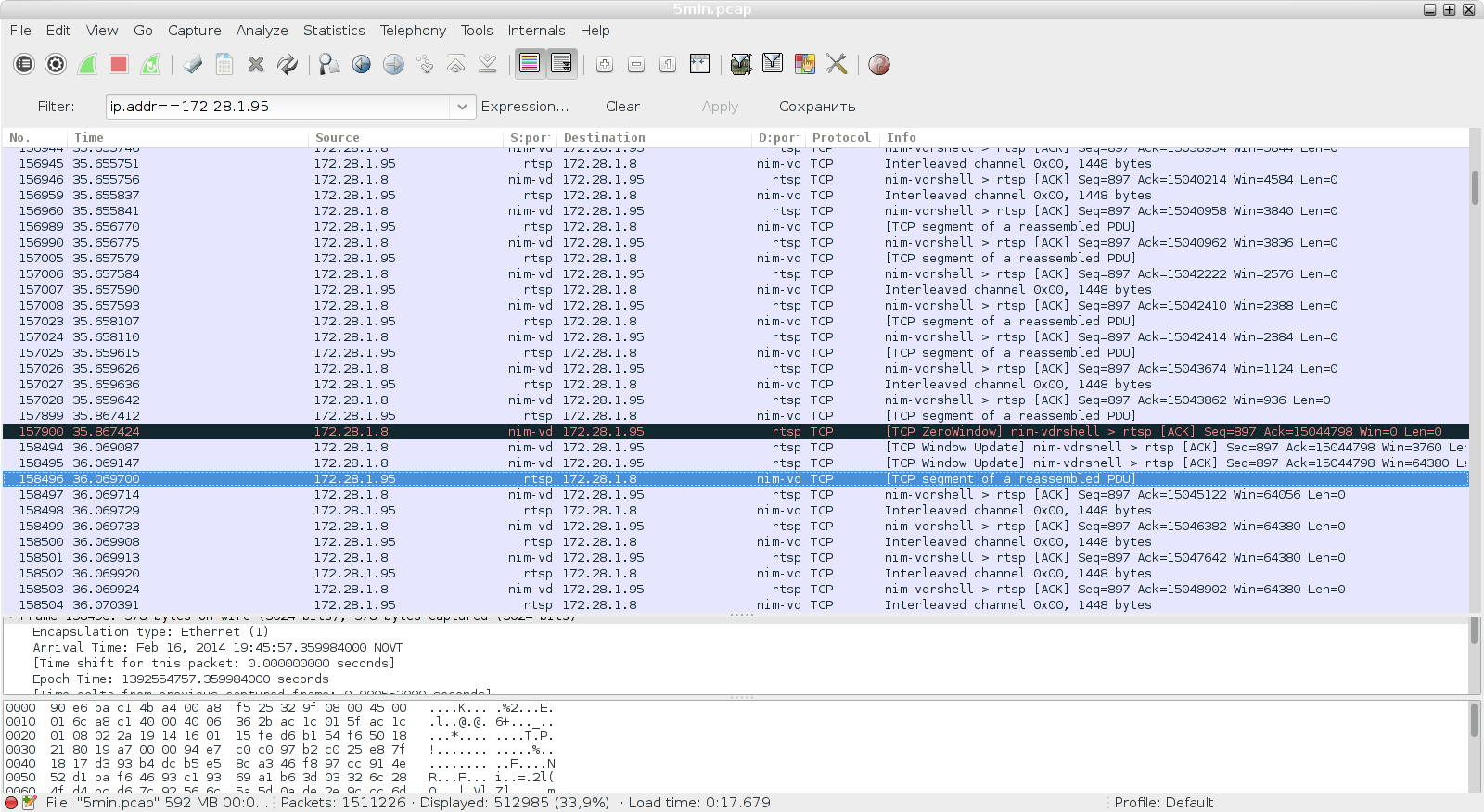Select packet 156945 in the list
1484x812 pixels.
tap(736, 164)
